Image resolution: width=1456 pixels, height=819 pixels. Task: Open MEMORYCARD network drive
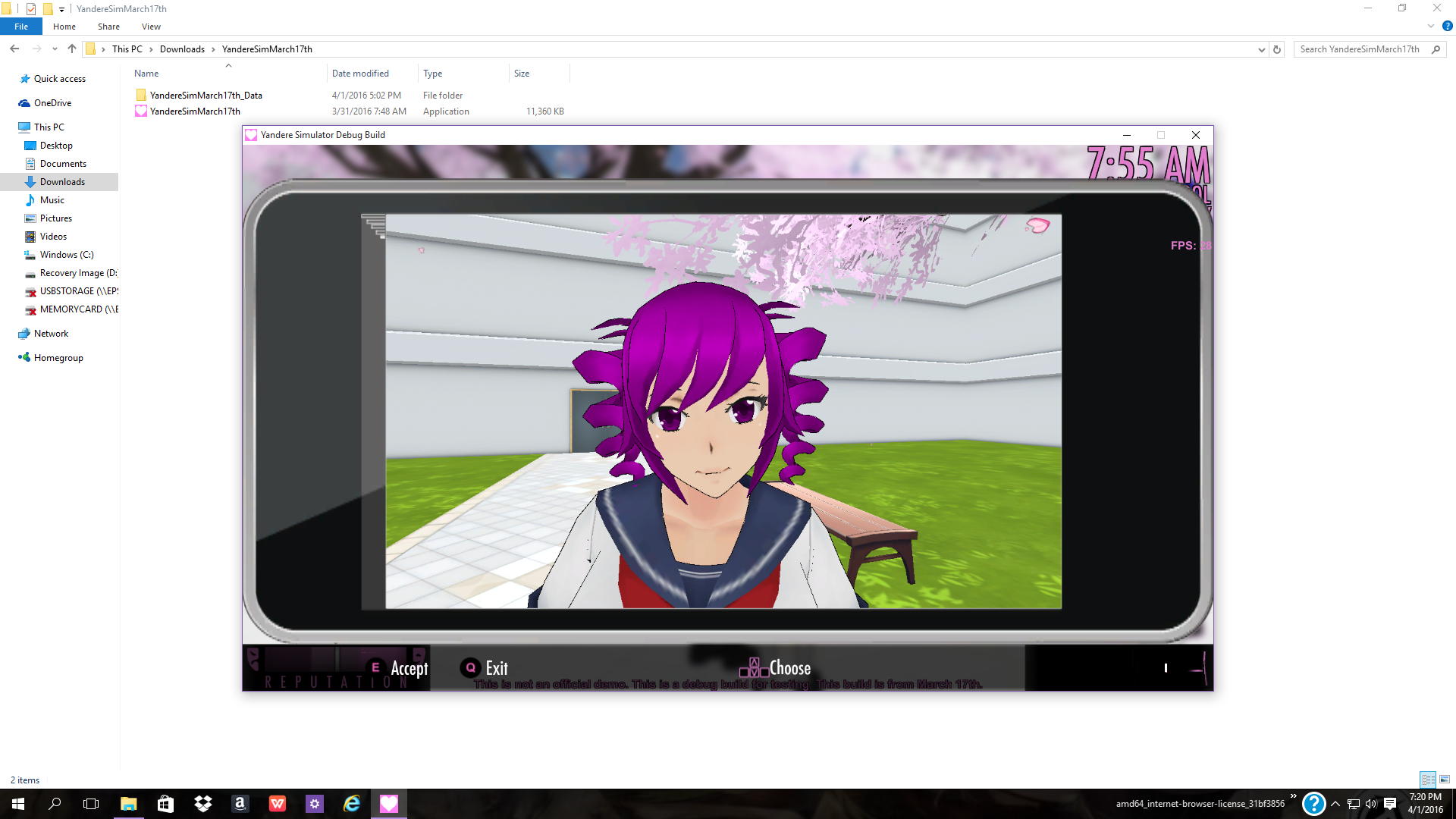(79, 309)
